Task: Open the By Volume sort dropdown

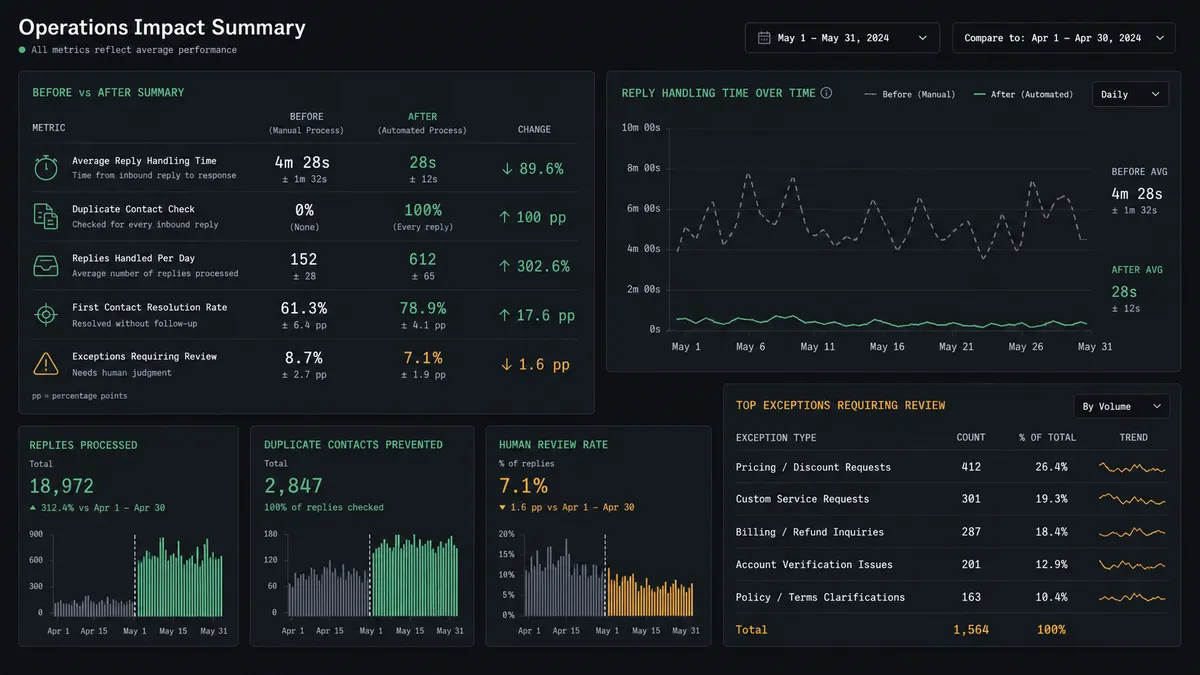Action: (x=1121, y=406)
